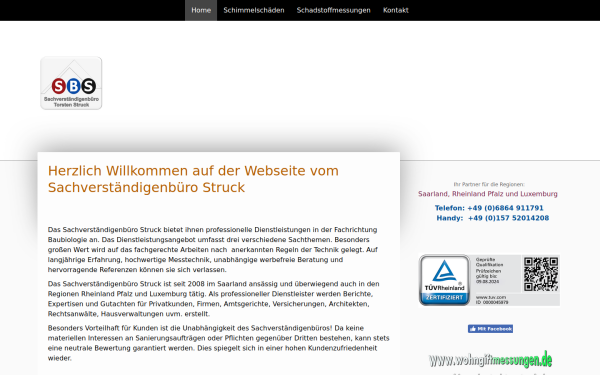Screen dimensions: 600x375
Task: Click the paragraph mentioning 'seit 2008 im Saarland'
Action: click(x=214, y=299)
